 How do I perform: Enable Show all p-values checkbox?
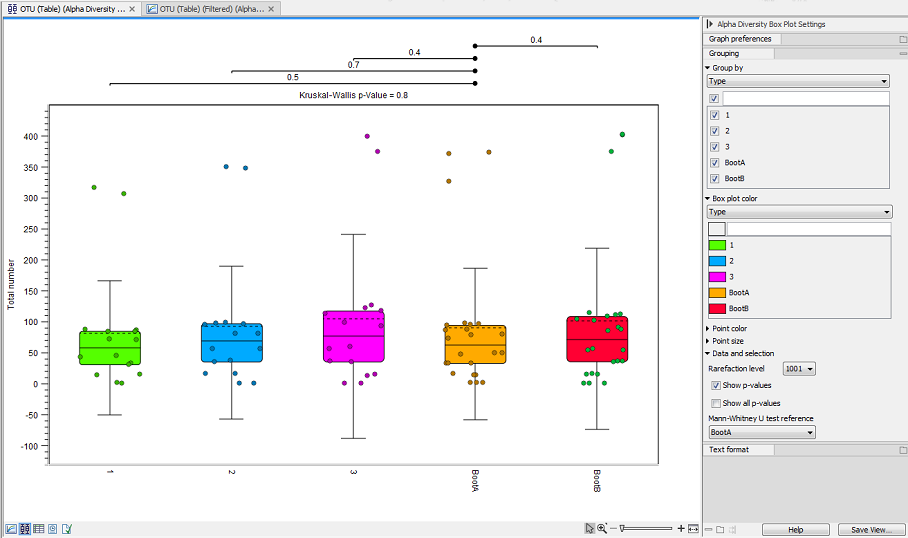715,403
